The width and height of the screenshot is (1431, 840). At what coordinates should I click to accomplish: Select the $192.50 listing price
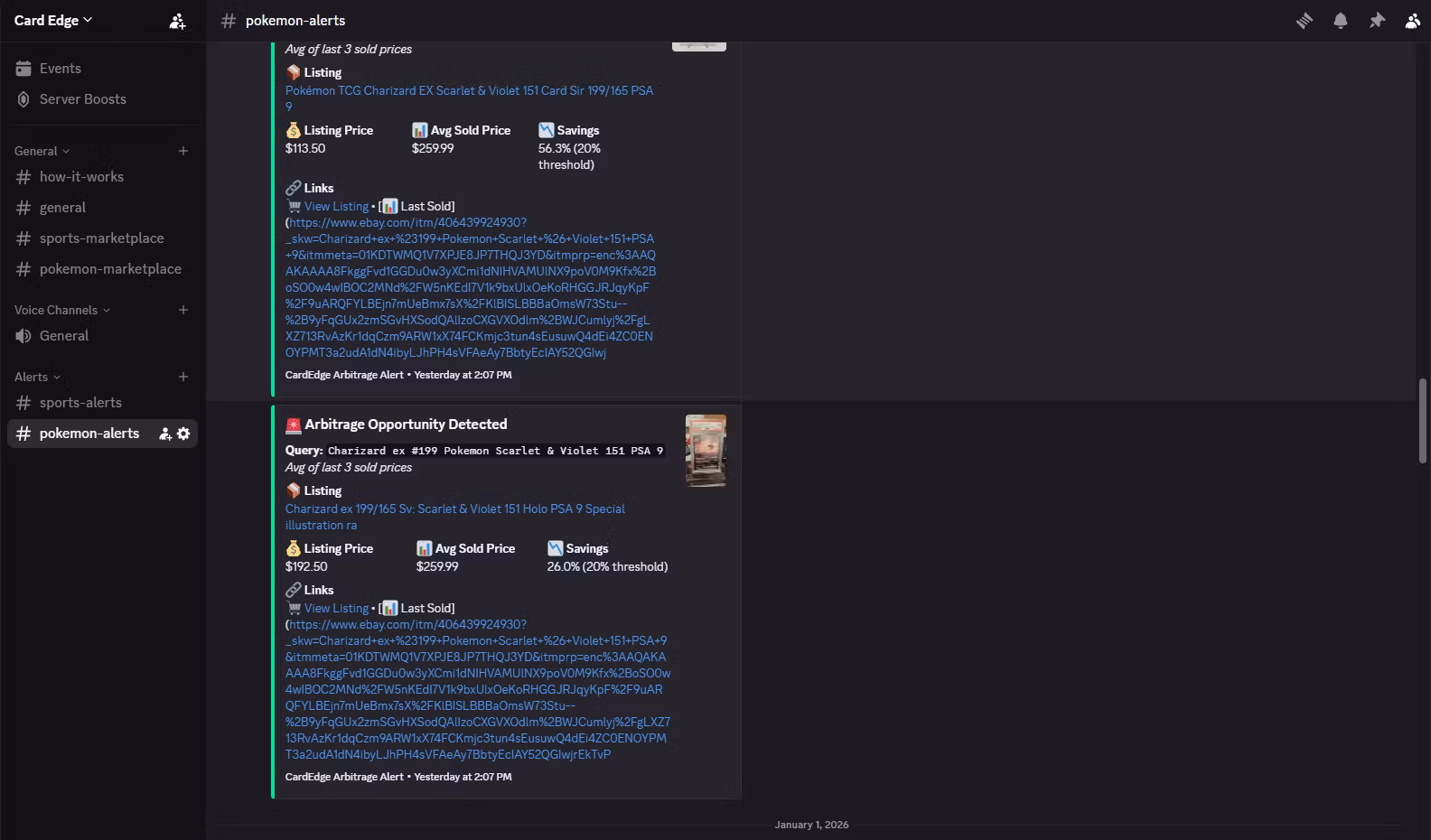pos(306,566)
